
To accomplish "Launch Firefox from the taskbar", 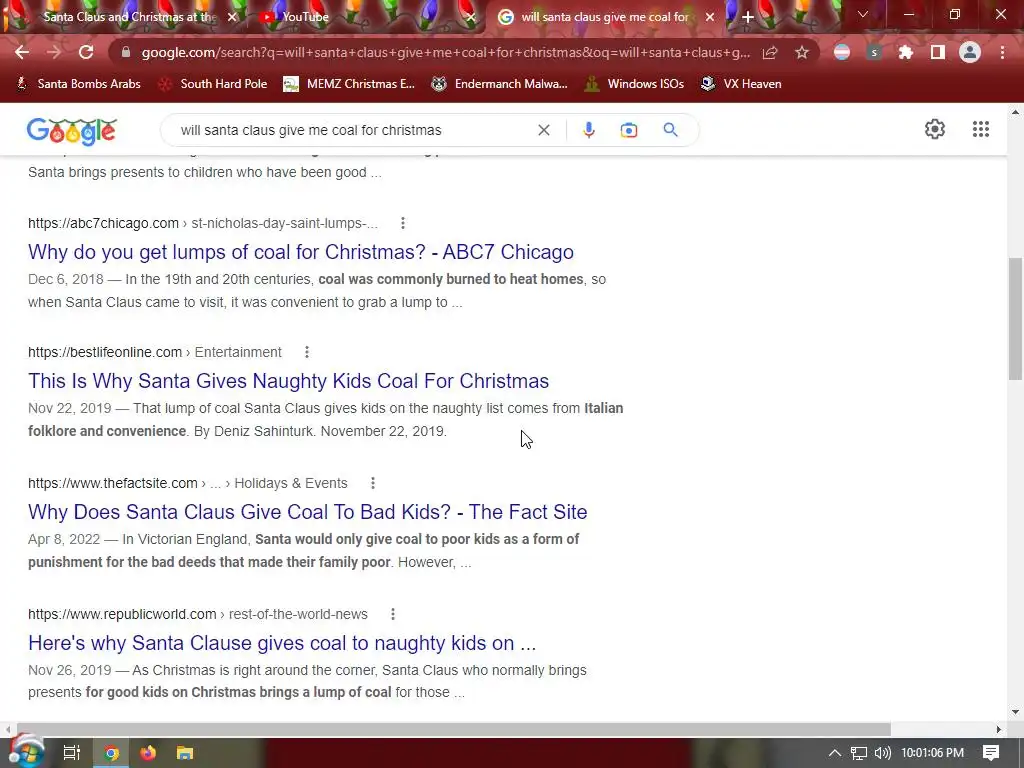I will 148,753.
